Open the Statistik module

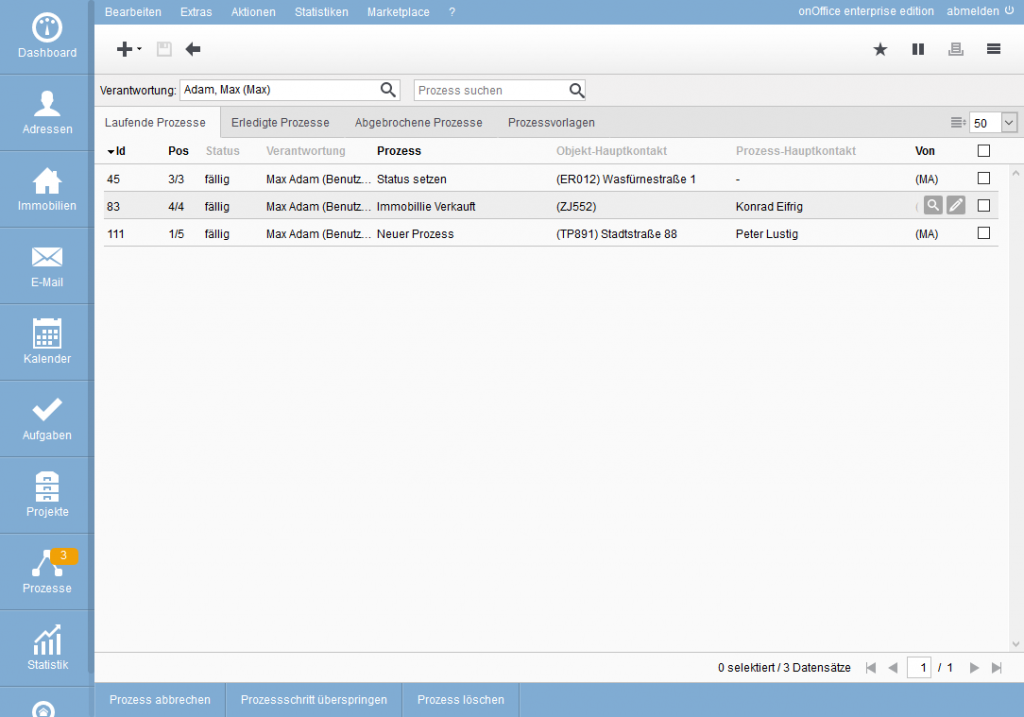(47, 648)
